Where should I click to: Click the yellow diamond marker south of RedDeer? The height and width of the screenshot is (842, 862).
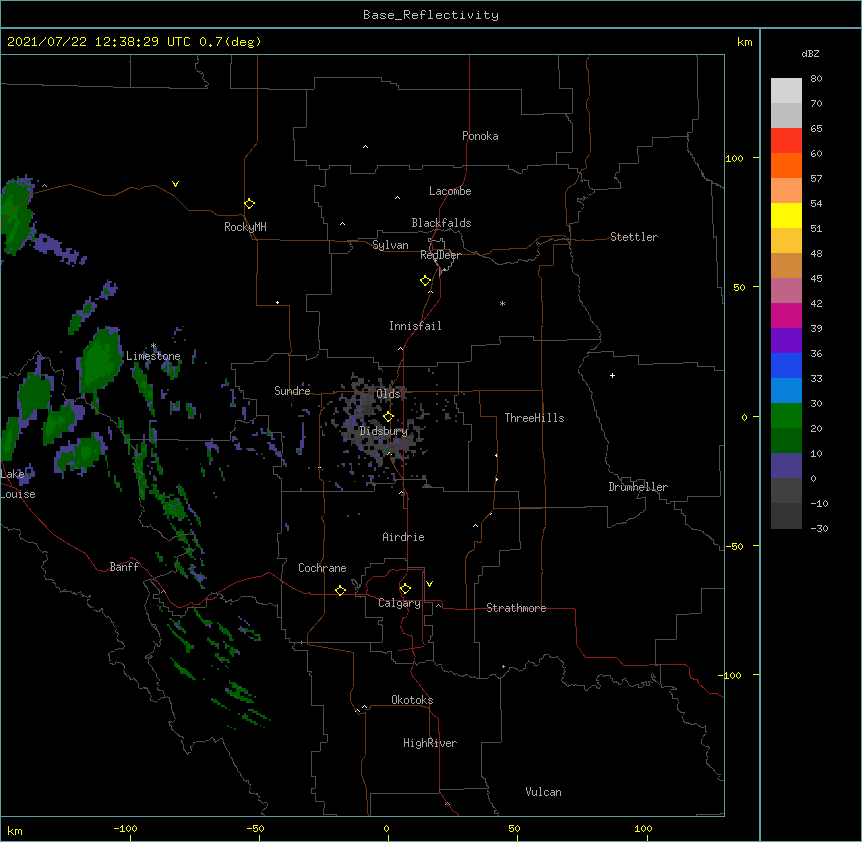(x=426, y=281)
